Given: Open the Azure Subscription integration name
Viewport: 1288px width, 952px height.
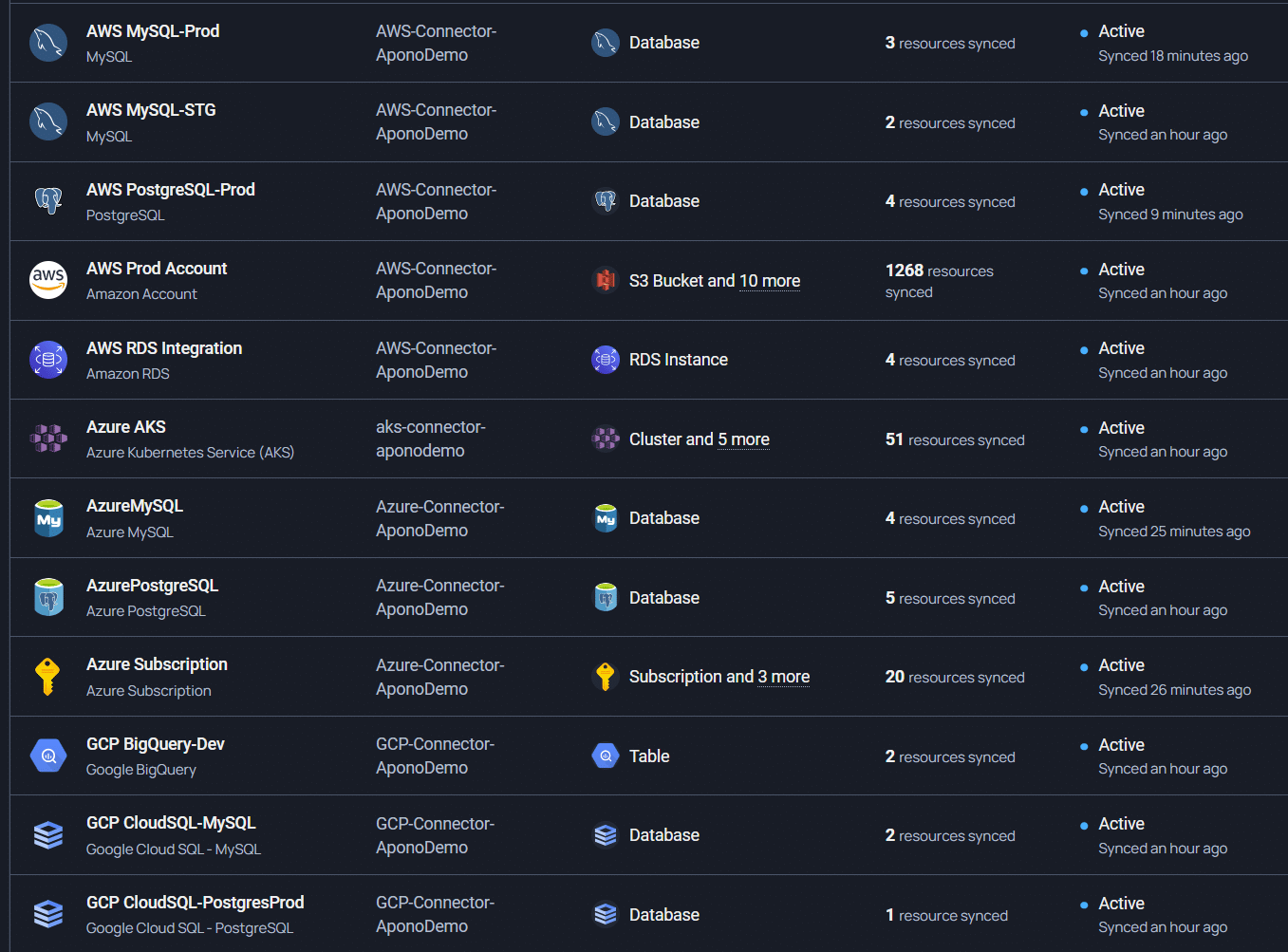Looking at the screenshot, I should [x=157, y=664].
